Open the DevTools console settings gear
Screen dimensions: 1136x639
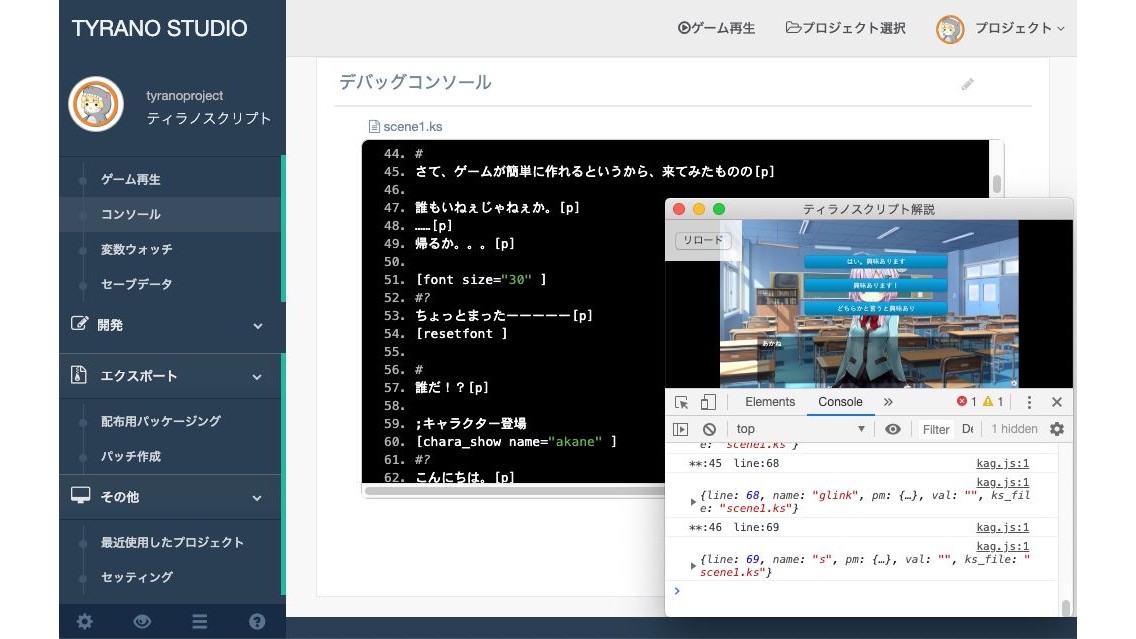tap(1057, 429)
